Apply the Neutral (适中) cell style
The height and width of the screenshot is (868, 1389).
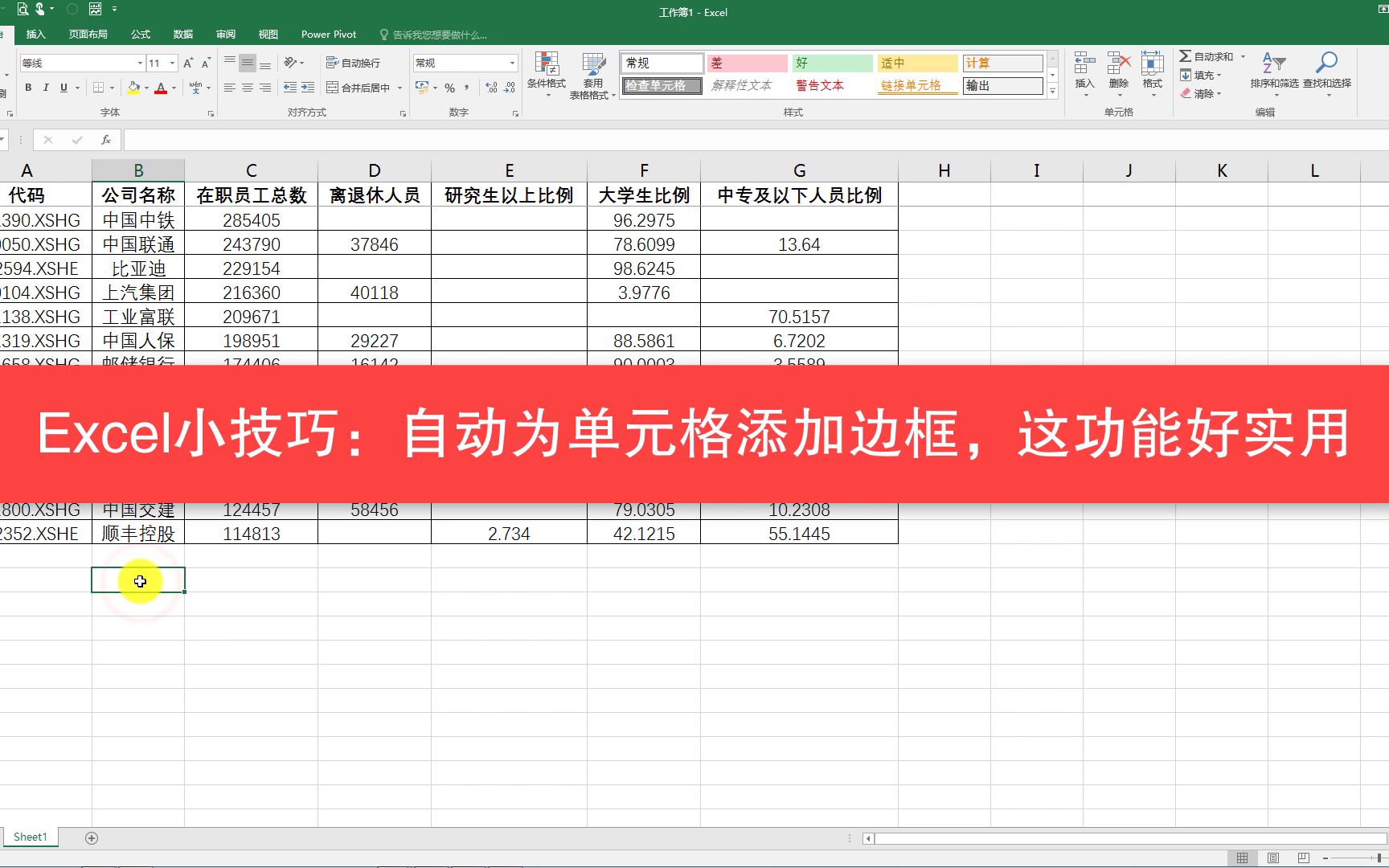pyautogui.click(x=917, y=63)
